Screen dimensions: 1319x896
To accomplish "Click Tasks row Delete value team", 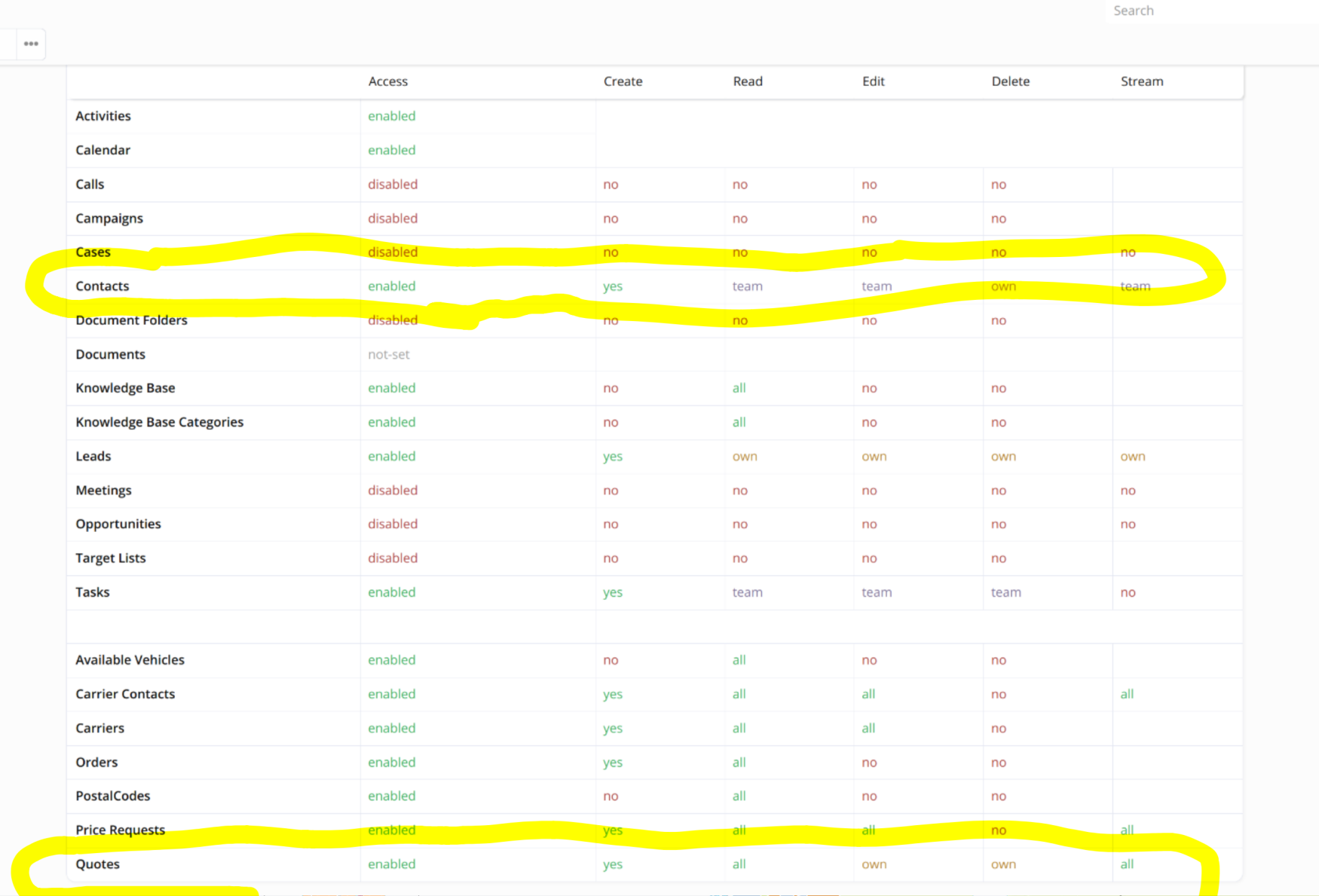I will (x=1005, y=592).
